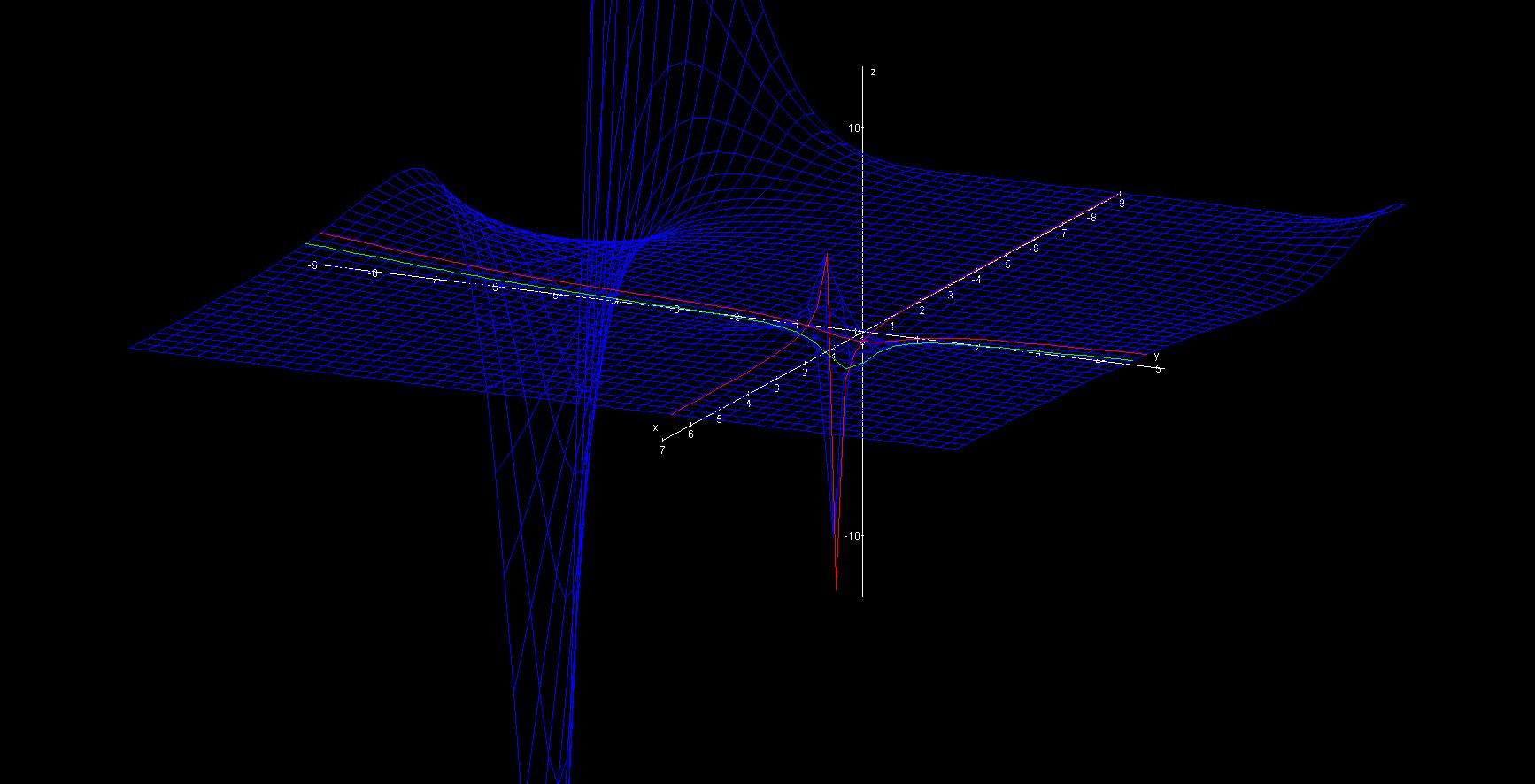
Task: Click the bottom tip of the red downward spike
Action: click(x=837, y=588)
